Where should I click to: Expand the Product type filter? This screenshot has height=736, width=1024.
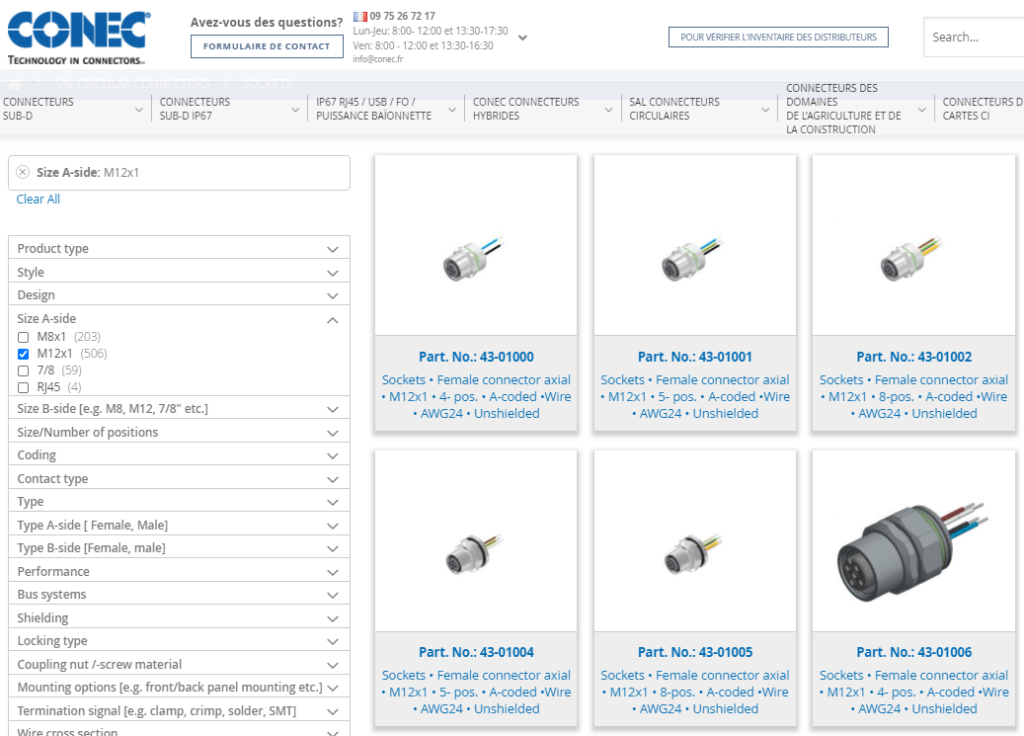coord(332,249)
